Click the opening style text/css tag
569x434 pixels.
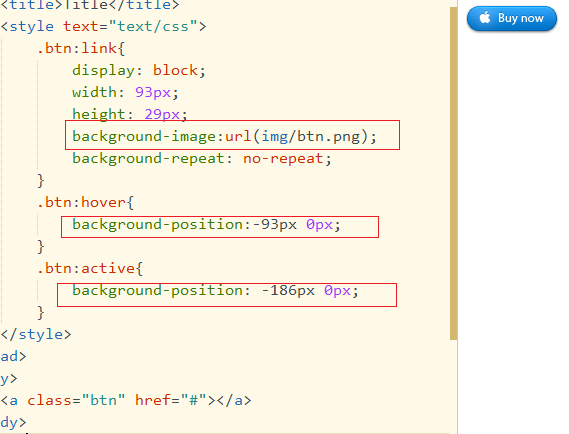click(103, 26)
